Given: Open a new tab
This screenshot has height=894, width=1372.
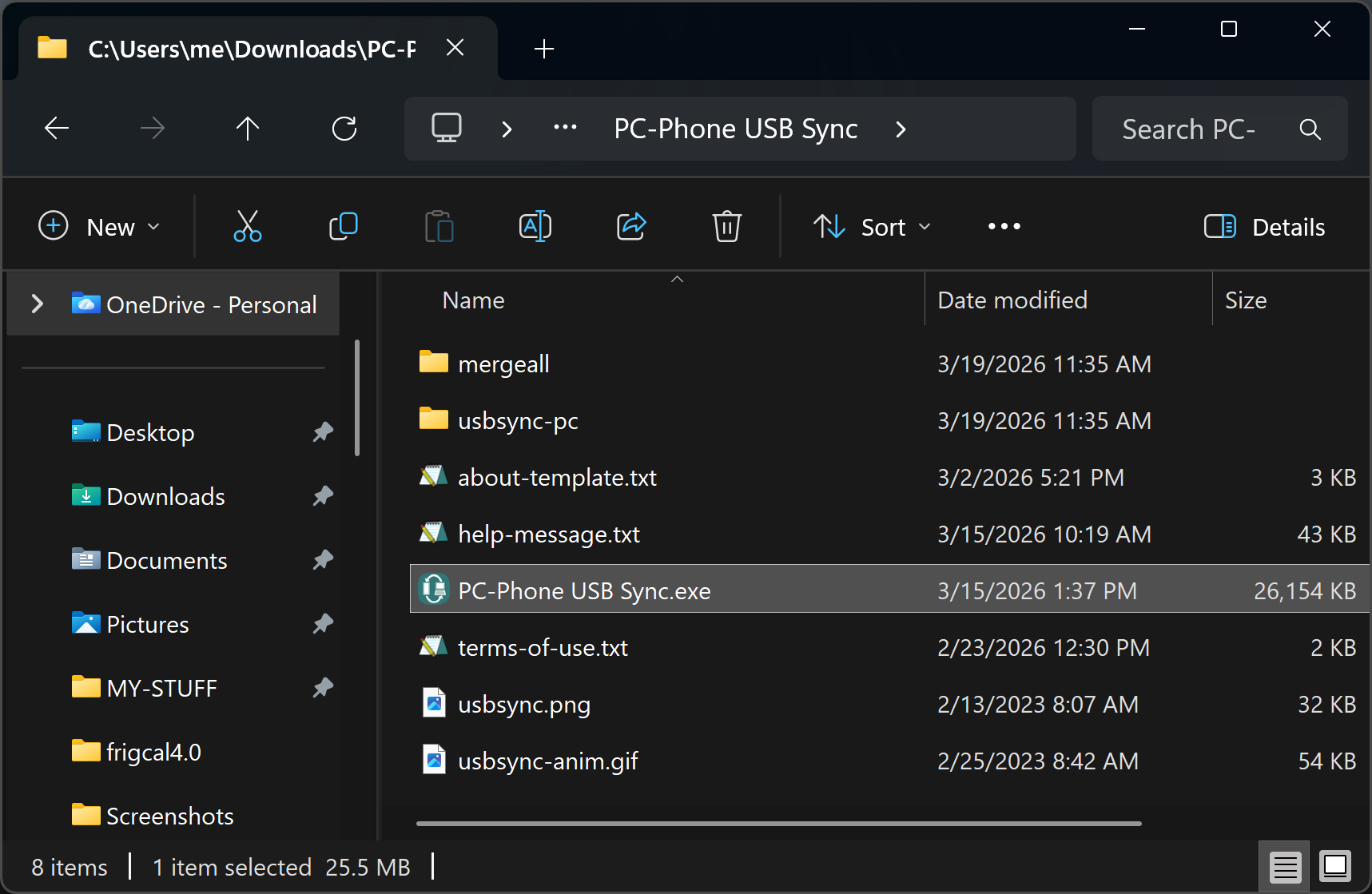Looking at the screenshot, I should click(x=544, y=49).
